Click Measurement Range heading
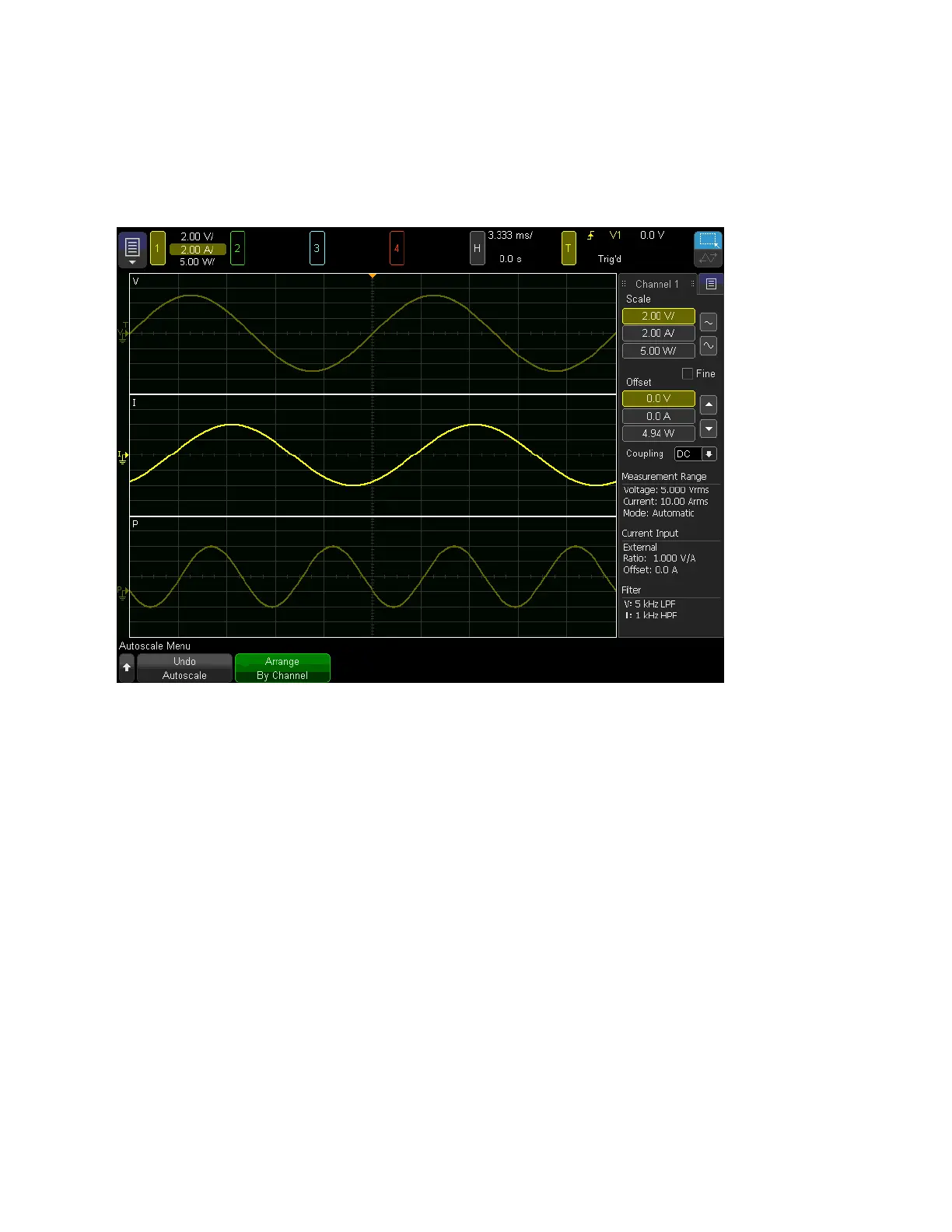The height and width of the screenshot is (1232, 952). click(664, 477)
